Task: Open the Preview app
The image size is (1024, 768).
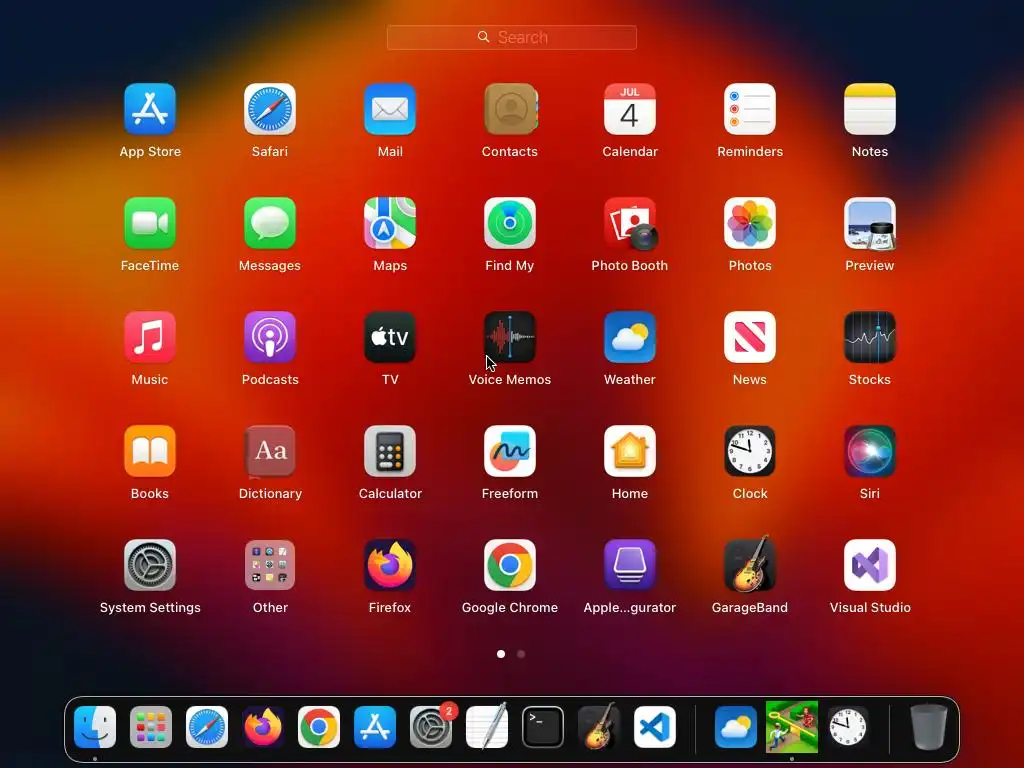Action: 870,223
